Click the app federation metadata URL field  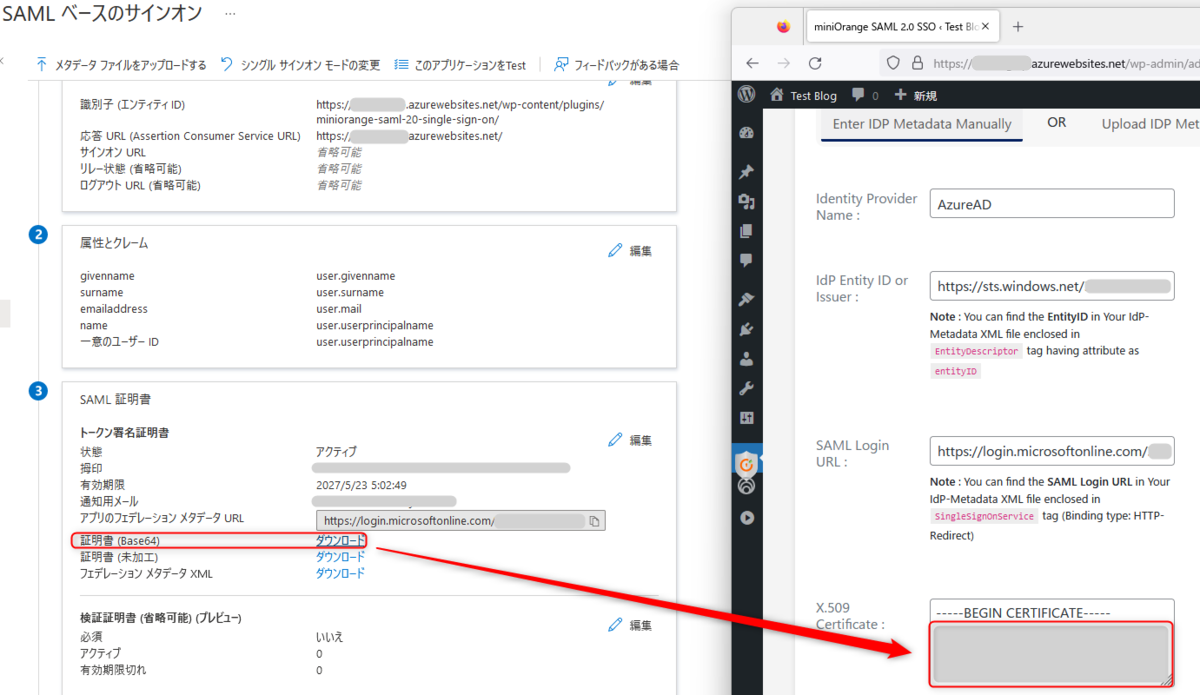click(x=461, y=521)
